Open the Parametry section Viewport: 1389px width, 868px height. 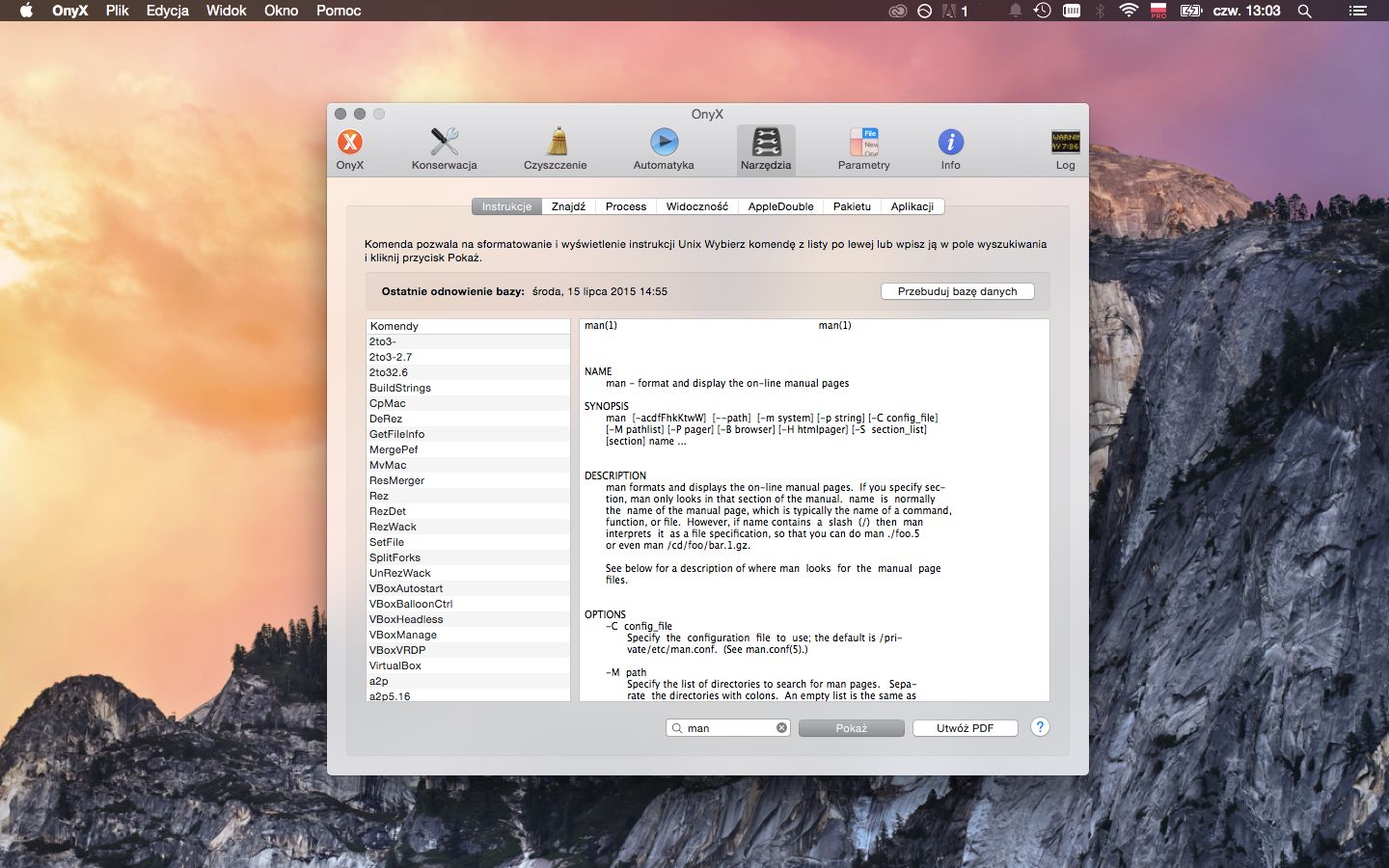(x=863, y=149)
